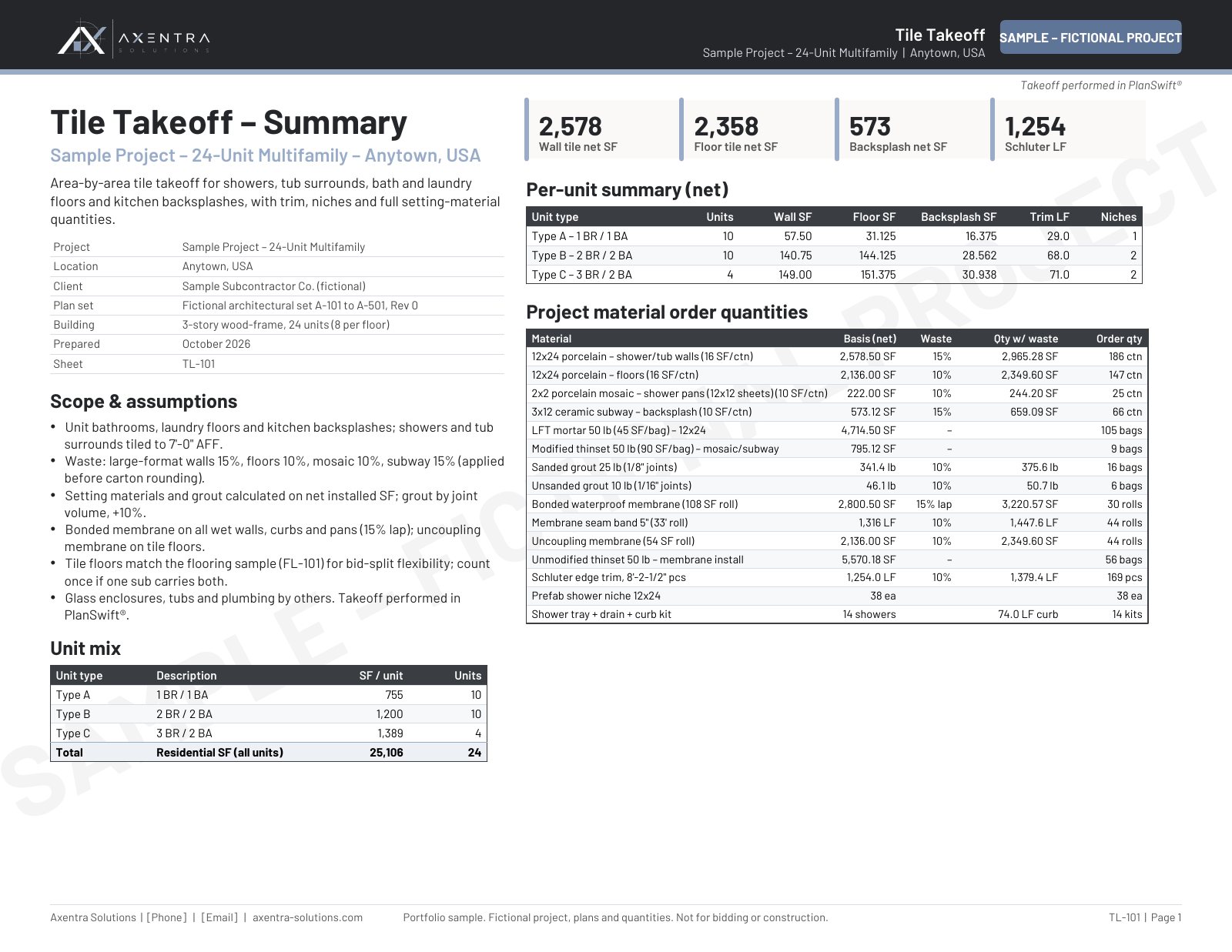Viewport: 1232px width, 952px height.
Task: Select the 573 Backsplash net SF card
Action: coord(912,130)
